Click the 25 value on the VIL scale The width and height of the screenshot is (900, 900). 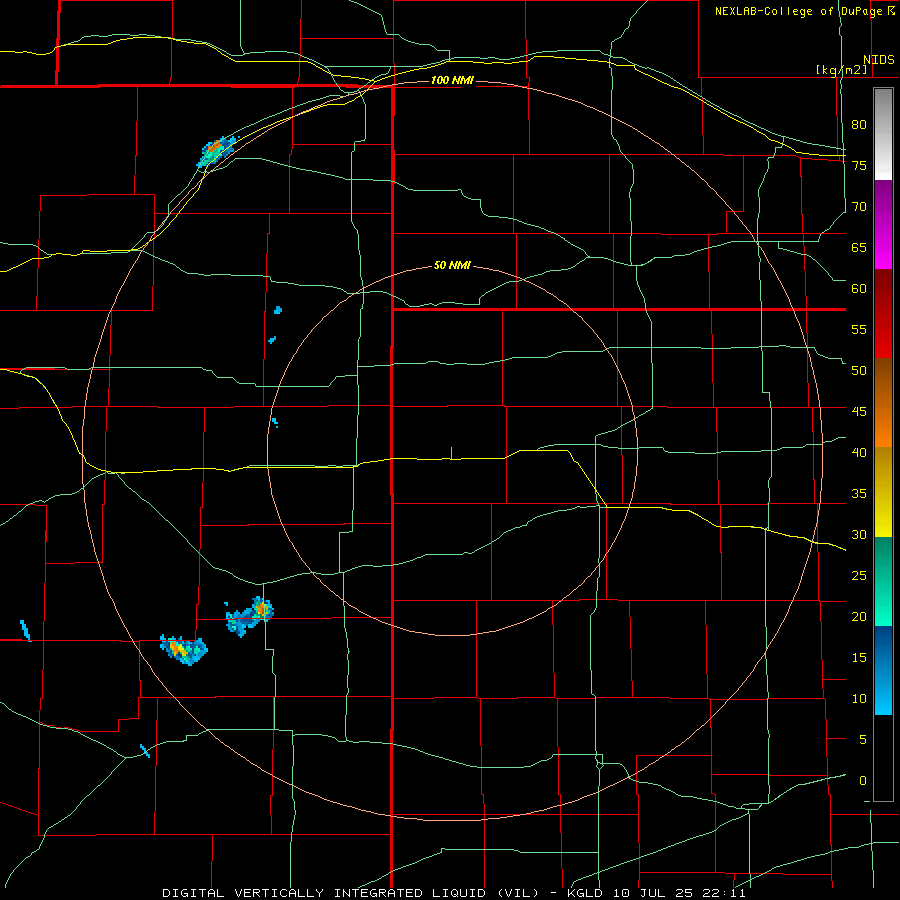pyautogui.click(x=859, y=576)
